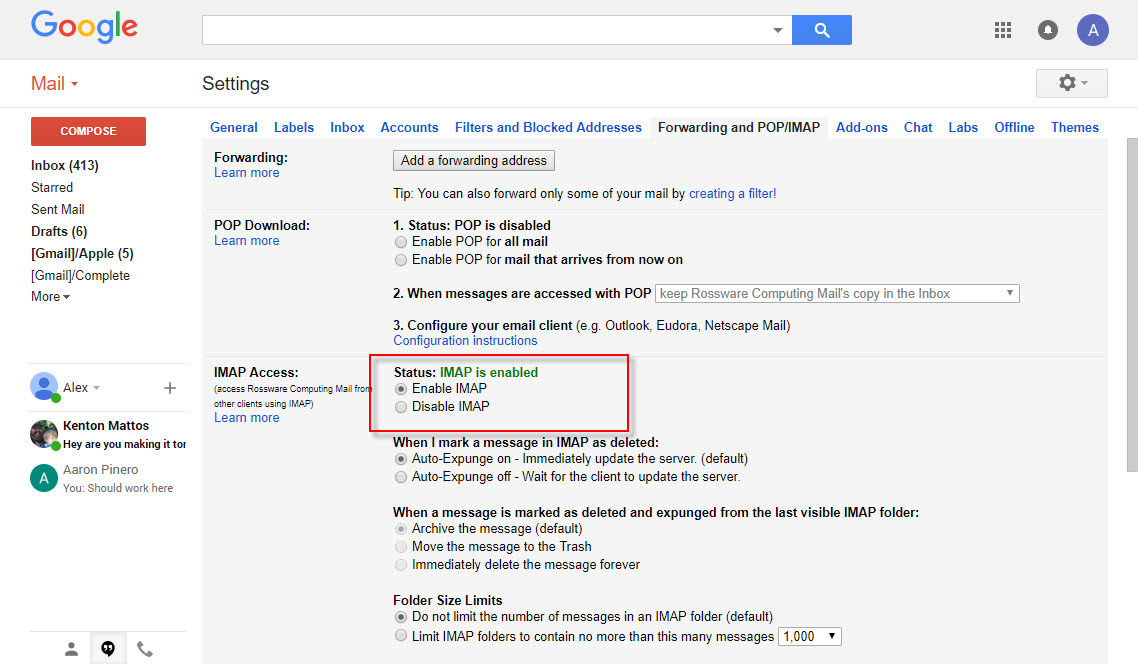Enable POP for all mail
Image resolution: width=1138 pixels, height=664 pixels.
pyautogui.click(x=402, y=242)
